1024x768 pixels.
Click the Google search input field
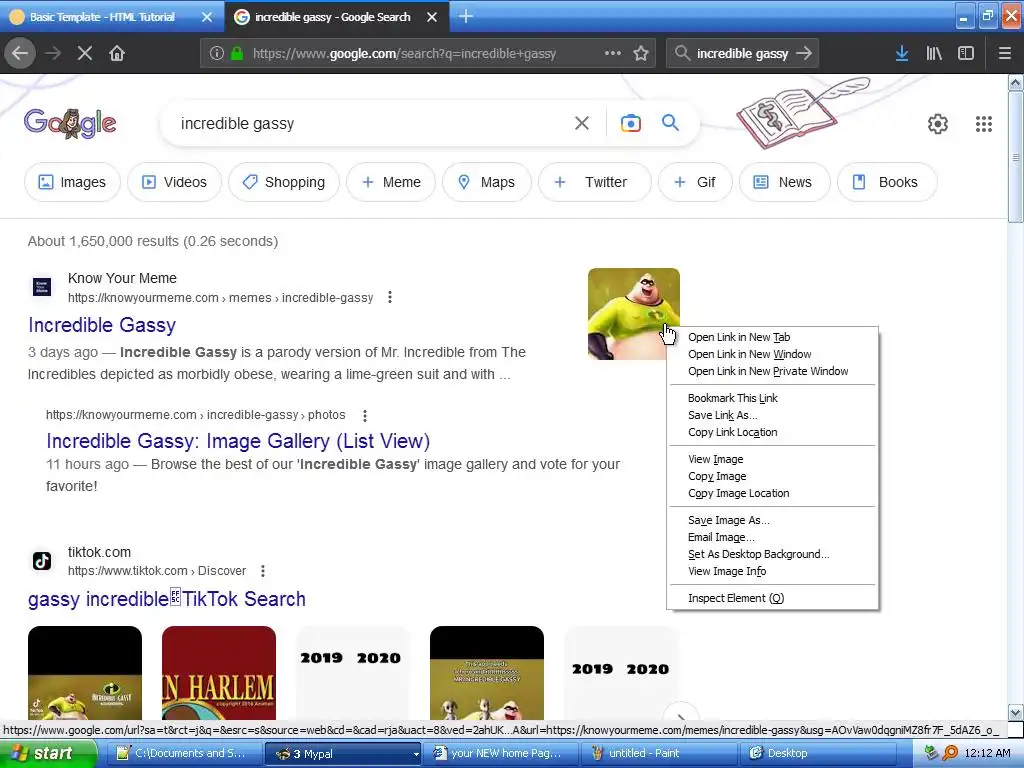pos(372,123)
